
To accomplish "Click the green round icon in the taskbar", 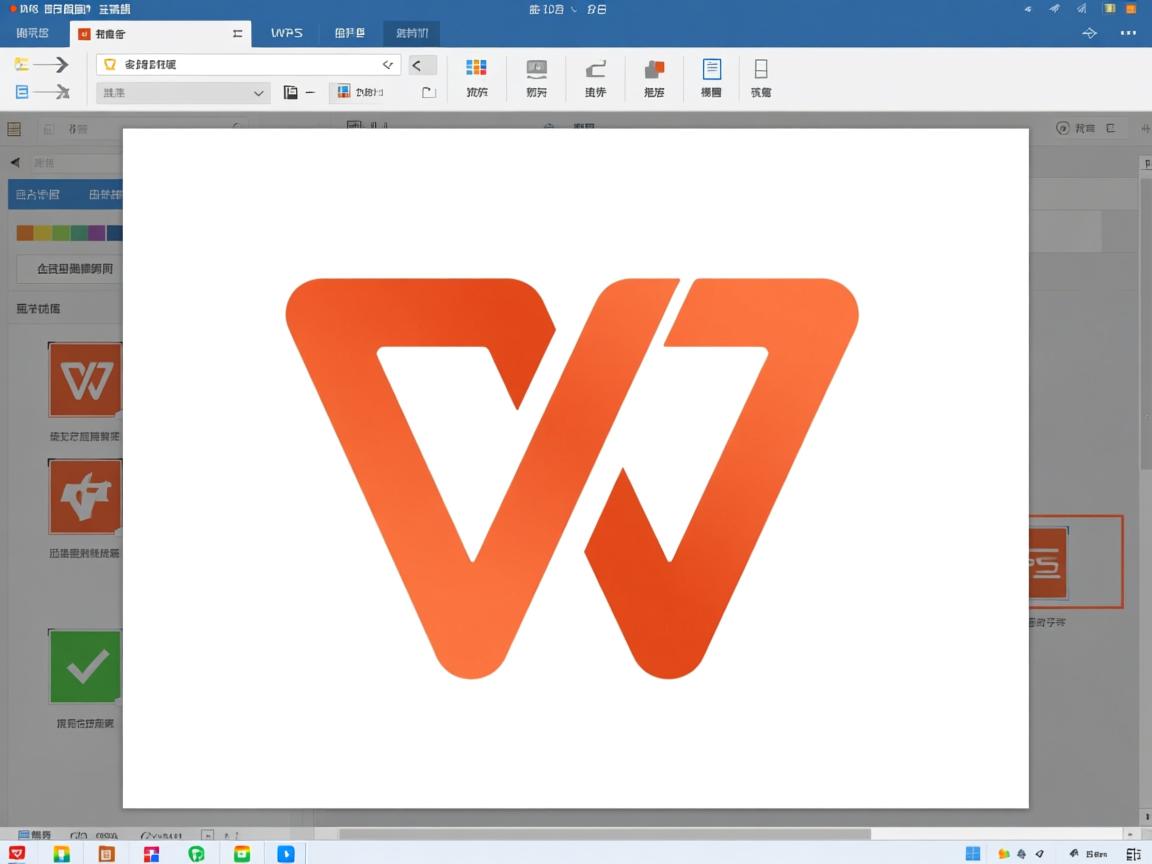I will click(197, 853).
